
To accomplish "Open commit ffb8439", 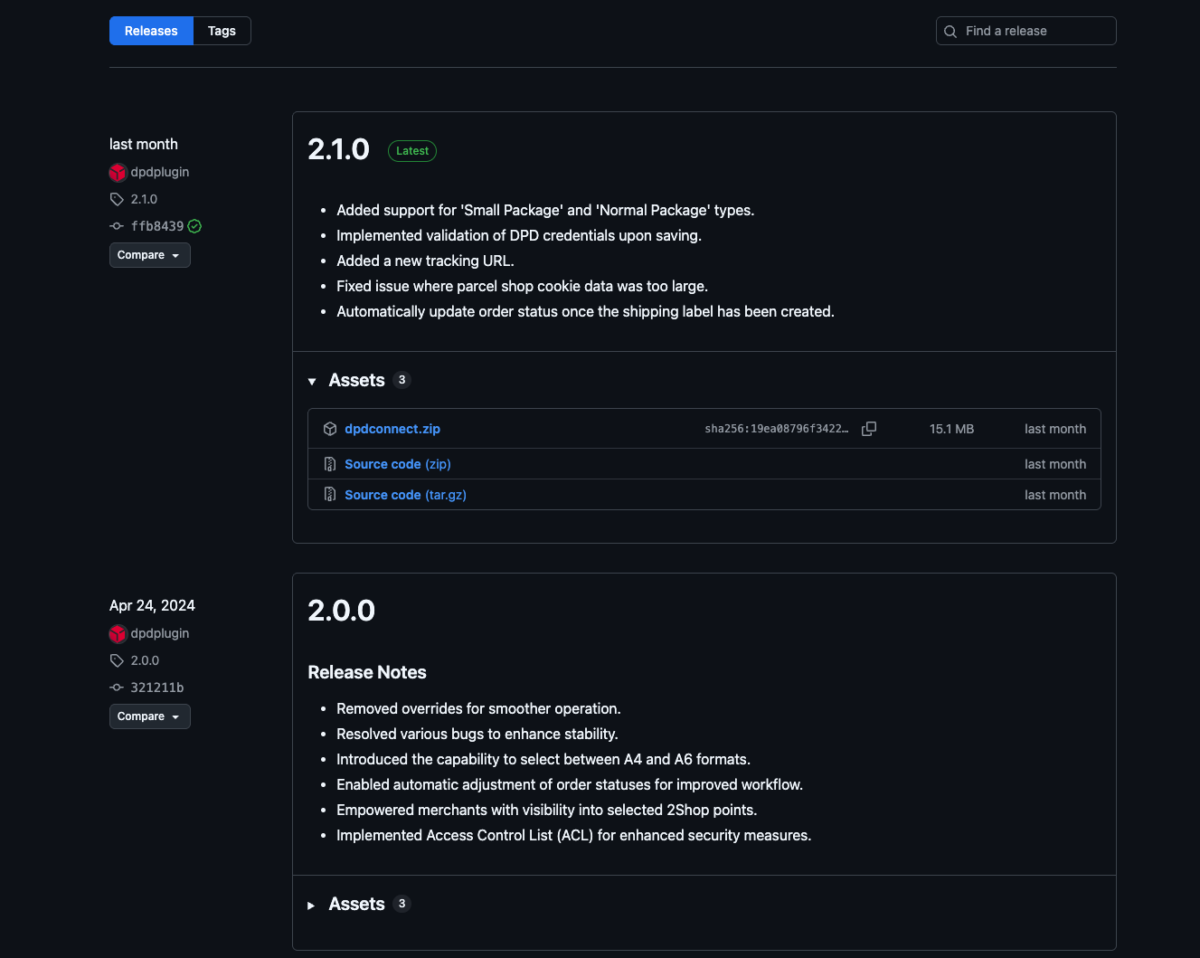I will point(157,226).
